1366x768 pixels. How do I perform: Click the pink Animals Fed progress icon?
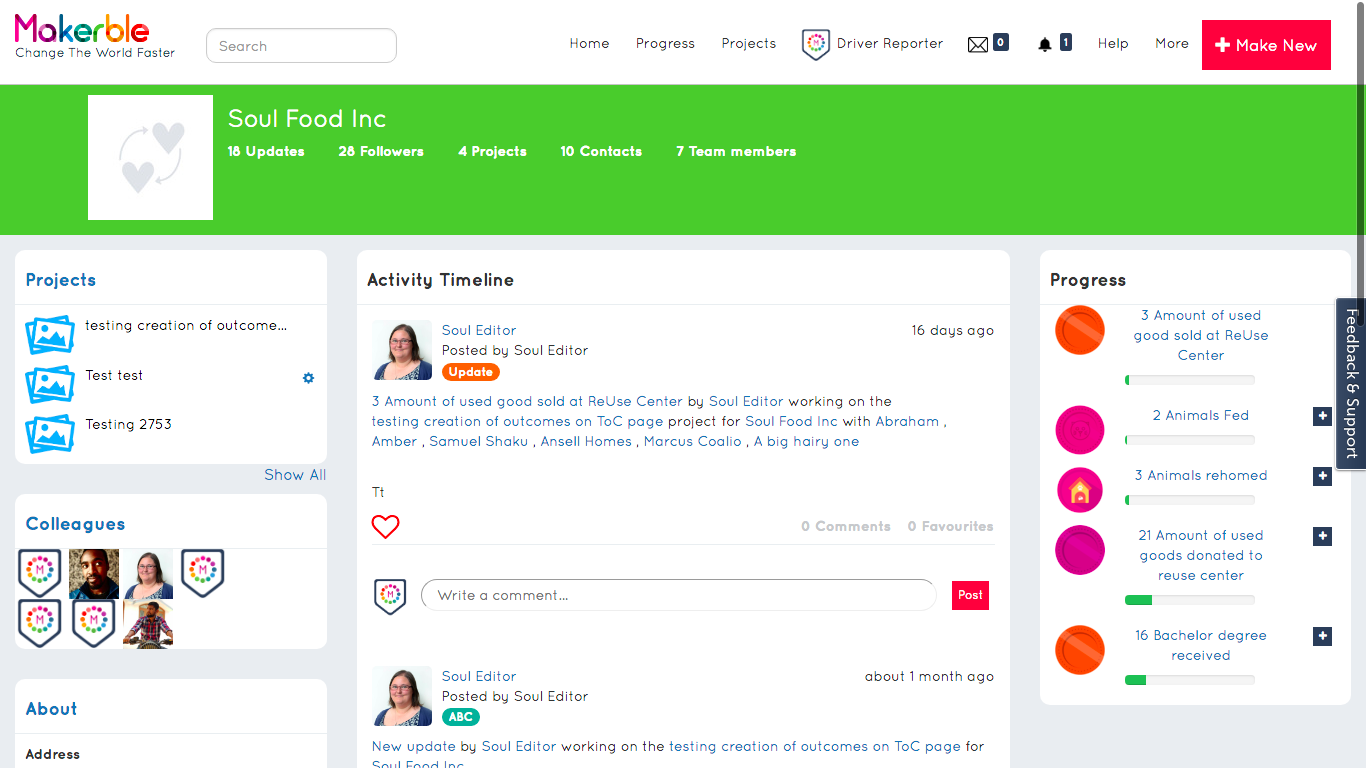pyautogui.click(x=1080, y=430)
